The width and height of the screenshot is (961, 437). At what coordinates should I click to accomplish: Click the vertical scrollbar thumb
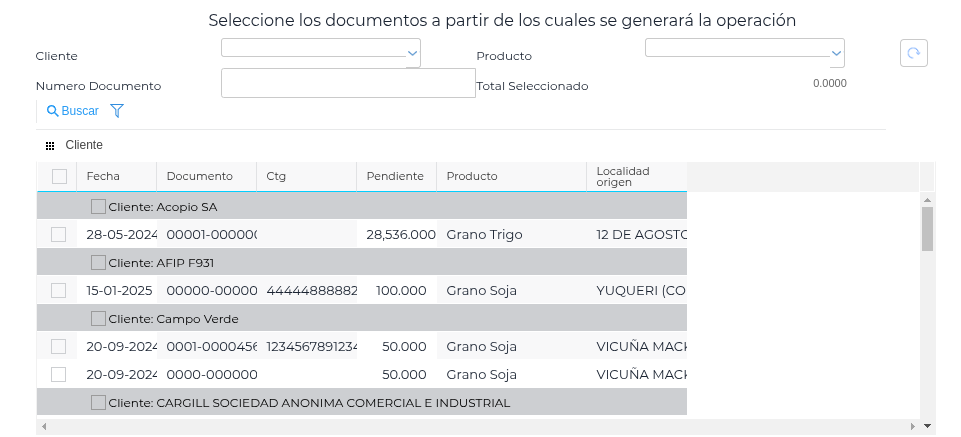tap(927, 228)
